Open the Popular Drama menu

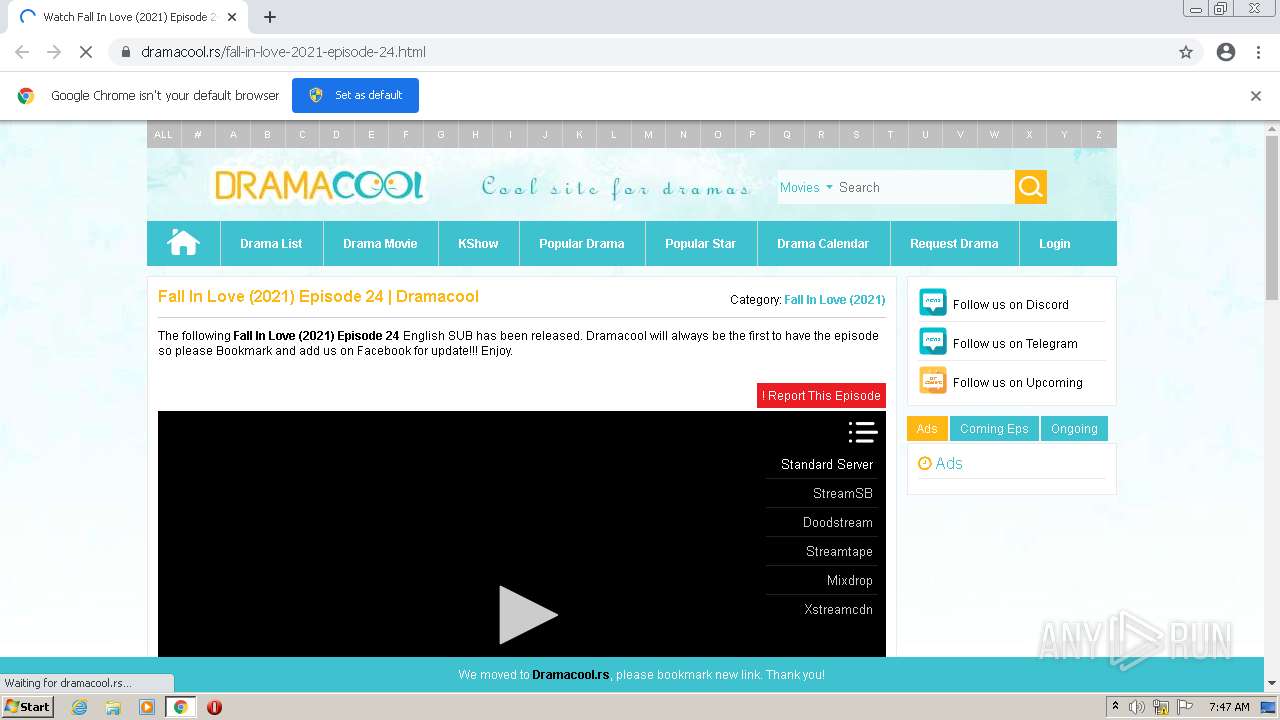581,243
